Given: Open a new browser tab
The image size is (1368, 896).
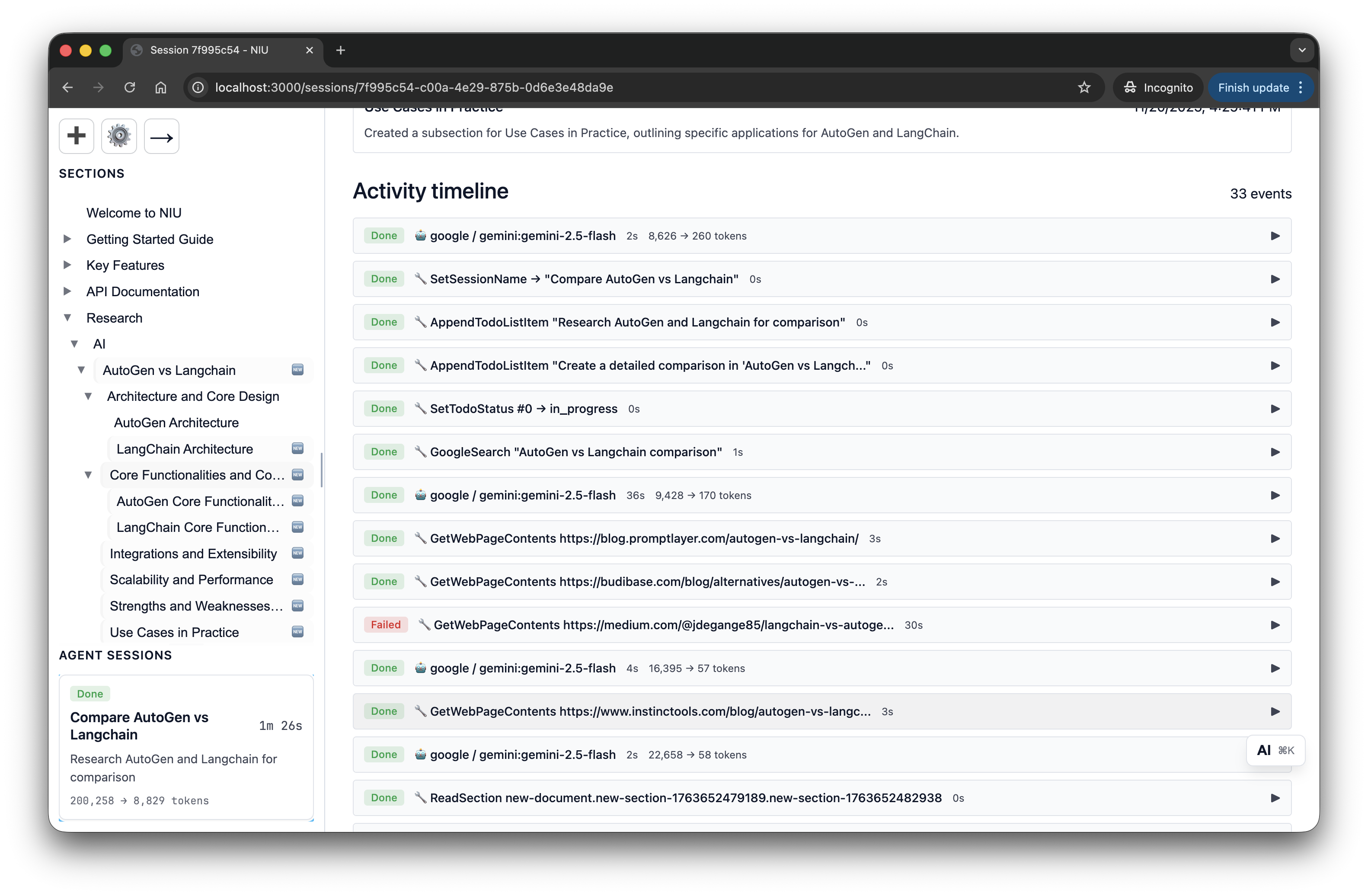Looking at the screenshot, I should pyautogui.click(x=341, y=50).
